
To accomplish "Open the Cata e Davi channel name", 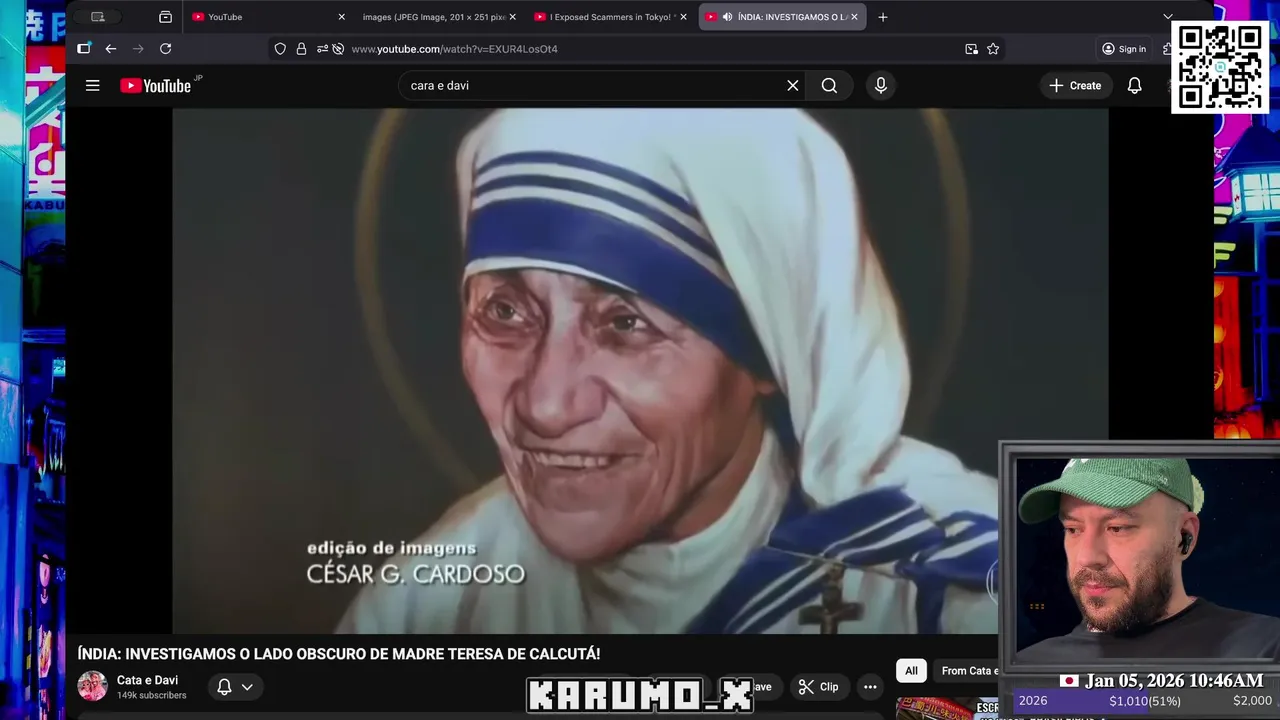I will click(x=147, y=680).
